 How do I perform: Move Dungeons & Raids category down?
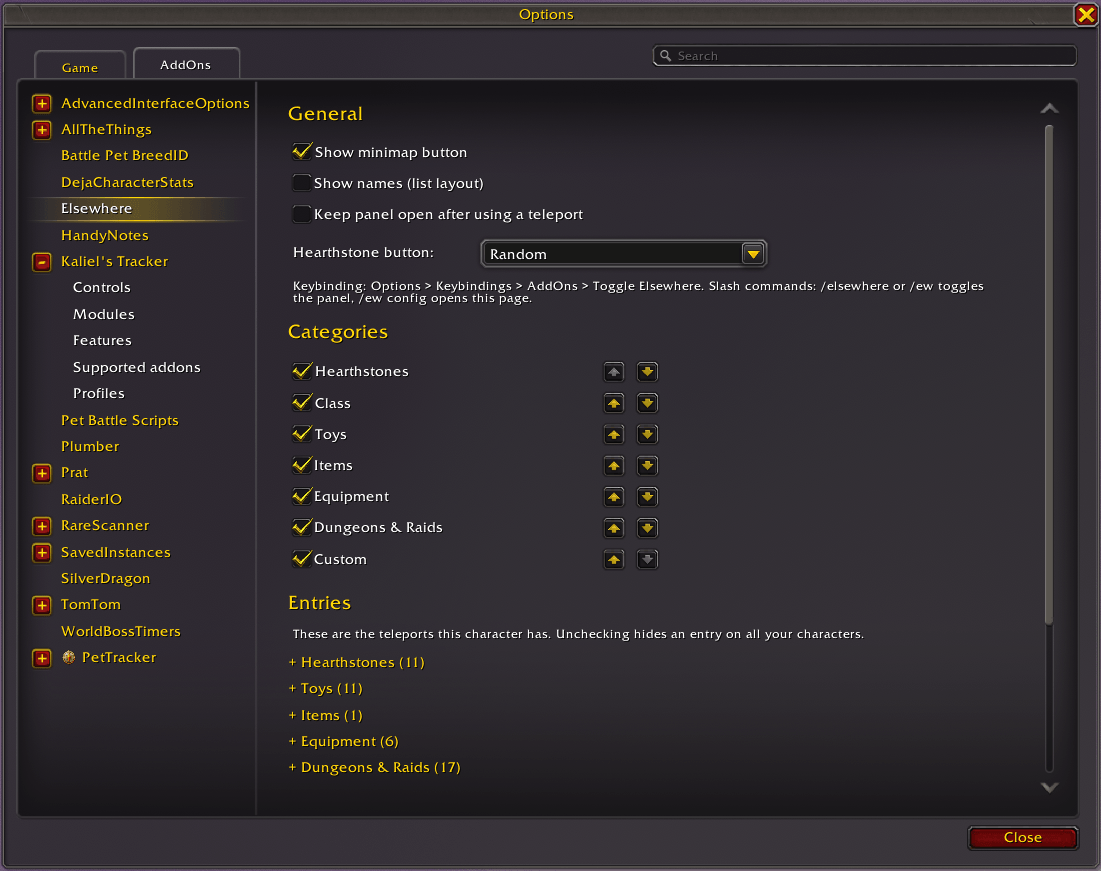[x=647, y=528]
